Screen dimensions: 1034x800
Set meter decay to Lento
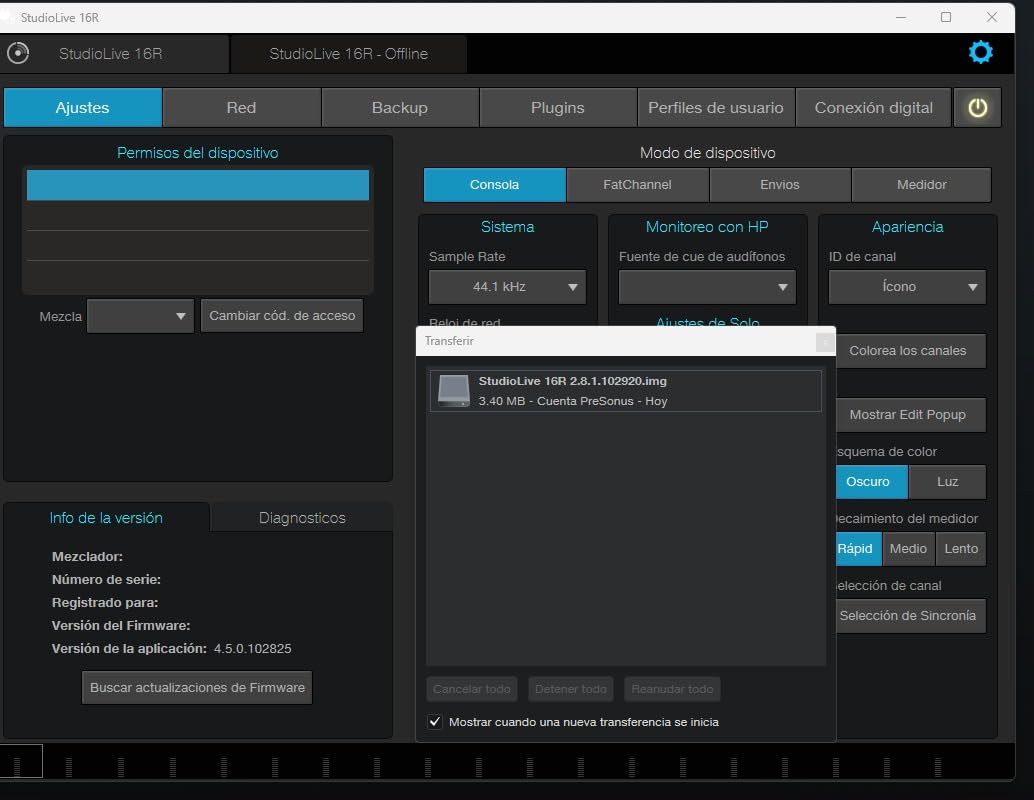(x=961, y=549)
